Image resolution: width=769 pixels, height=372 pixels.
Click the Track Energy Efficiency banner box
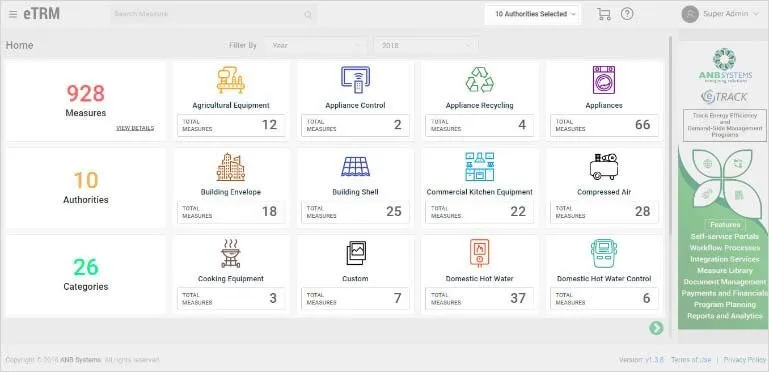click(724, 125)
